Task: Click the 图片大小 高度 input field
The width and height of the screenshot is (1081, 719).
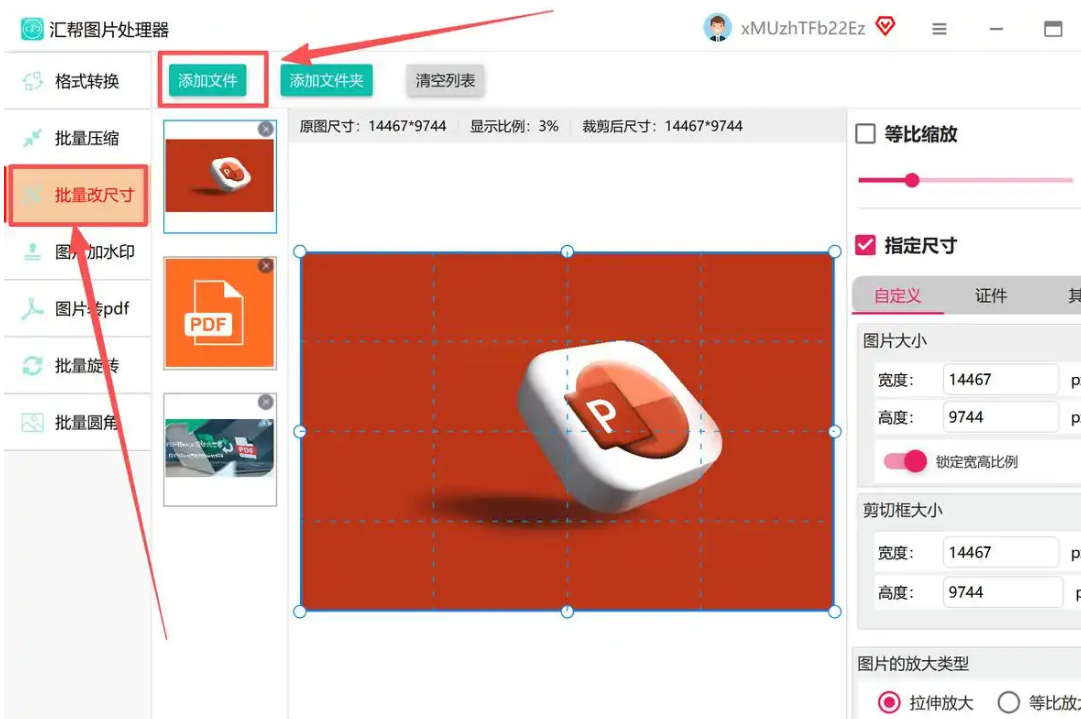Action: pyautogui.click(x=1000, y=417)
